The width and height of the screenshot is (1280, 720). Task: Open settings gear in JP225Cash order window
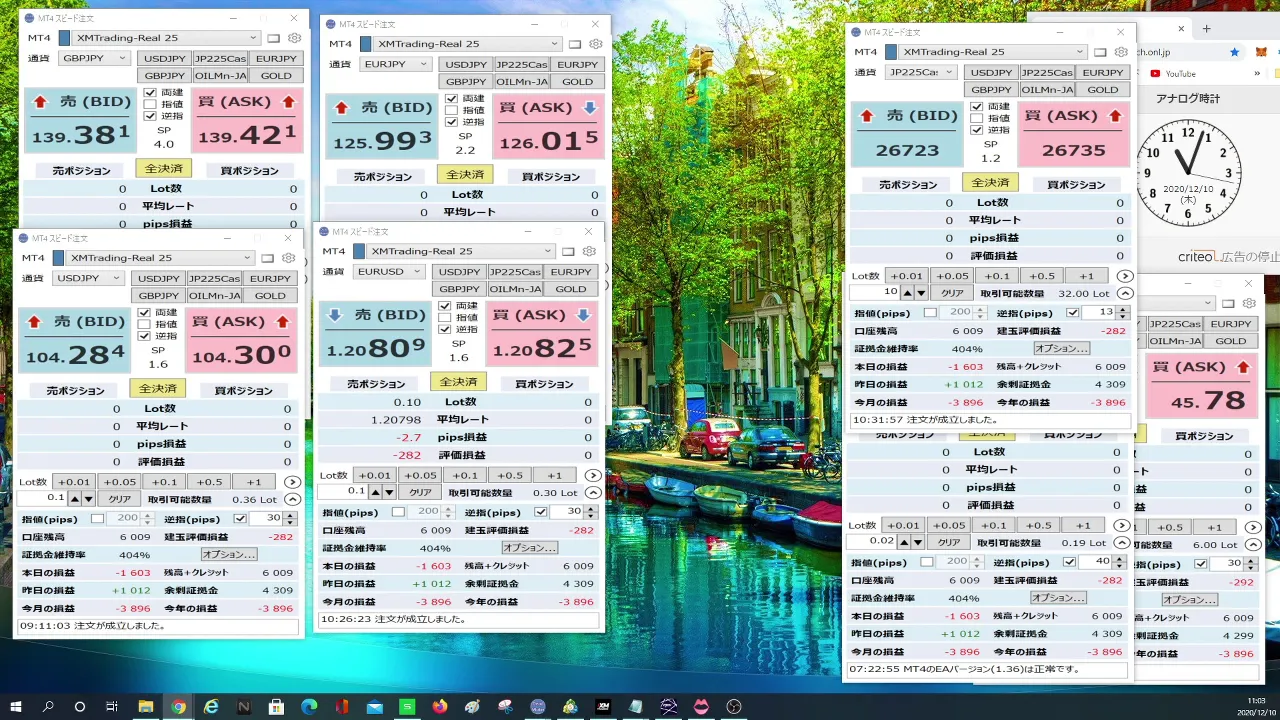pyautogui.click(x=1120, y=52)
